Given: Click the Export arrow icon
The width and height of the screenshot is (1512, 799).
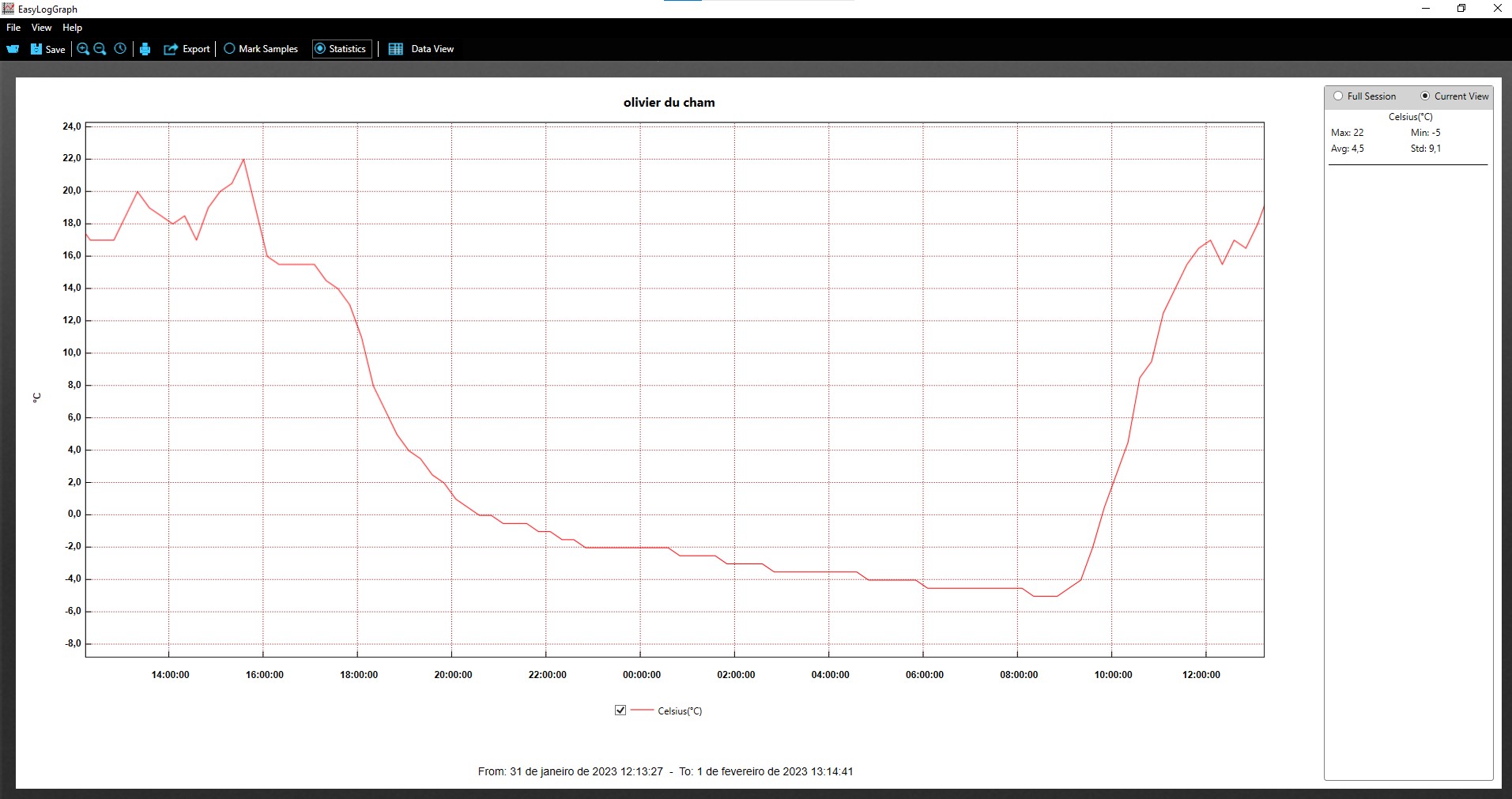Looking at the screenshot, I should [x=171, y=49].
